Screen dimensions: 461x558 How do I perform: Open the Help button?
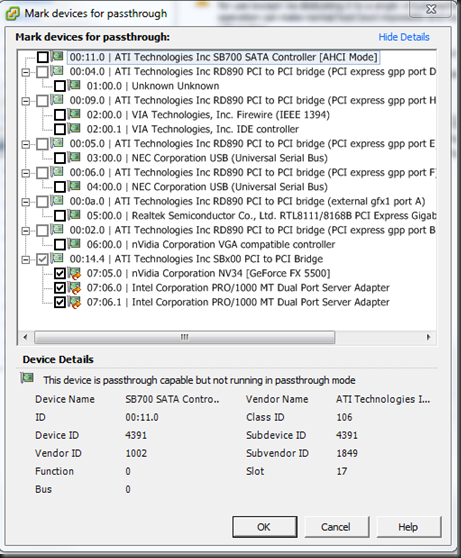(408, 527)
